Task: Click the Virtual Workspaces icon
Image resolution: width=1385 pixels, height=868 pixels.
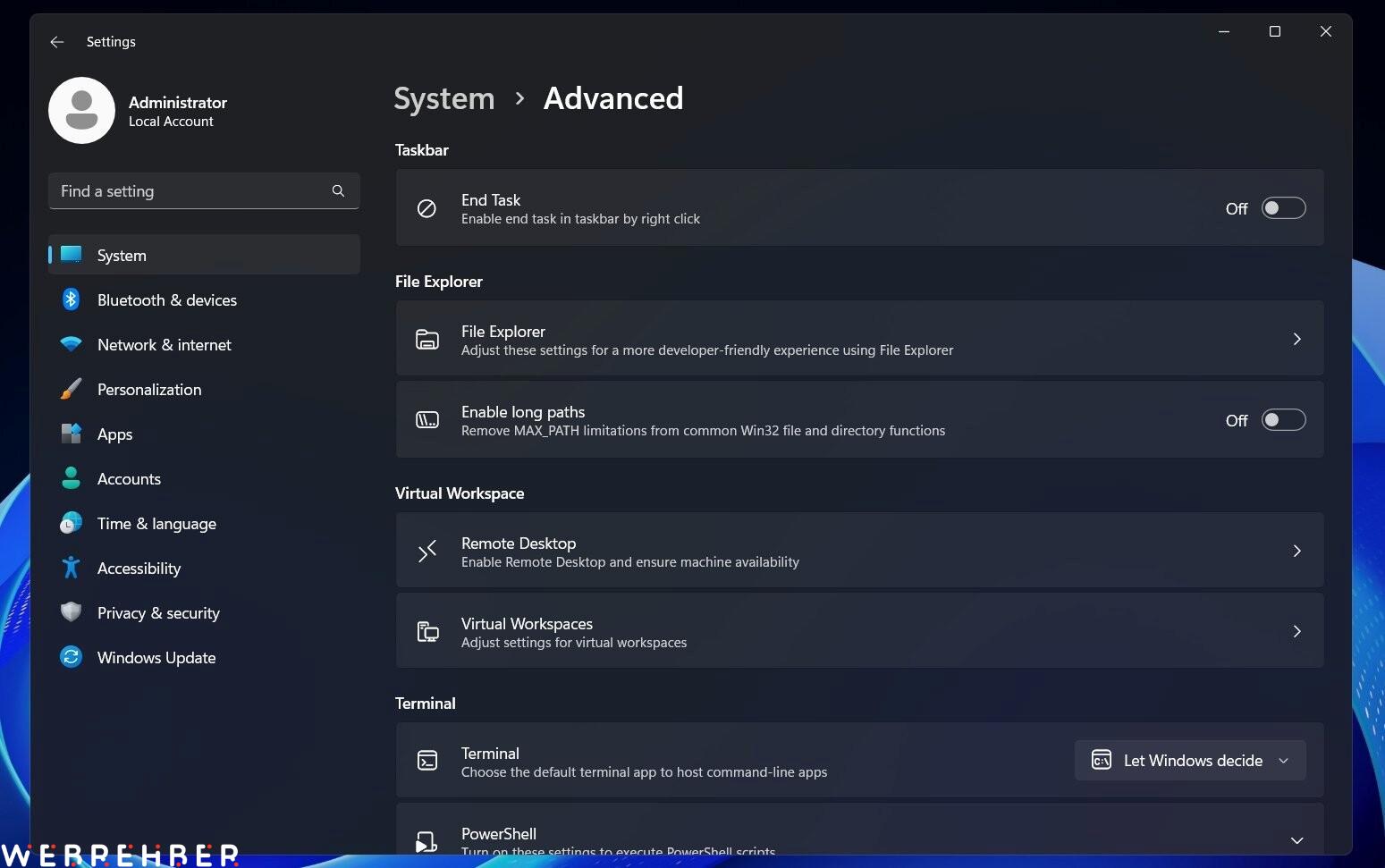Action: coord(427,631)
